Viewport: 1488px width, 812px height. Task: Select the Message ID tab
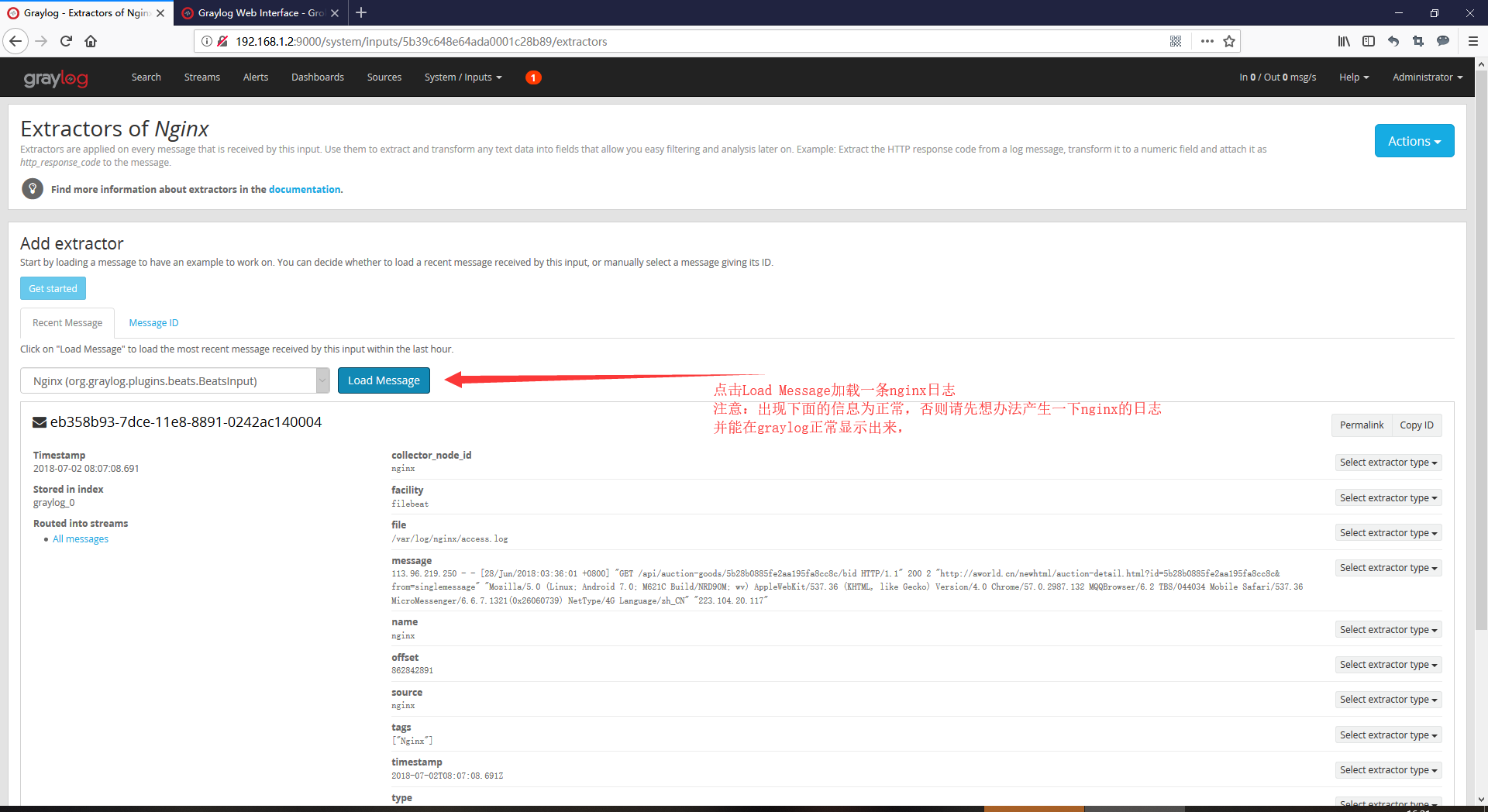pyautogui.click(x=153, y=323)
